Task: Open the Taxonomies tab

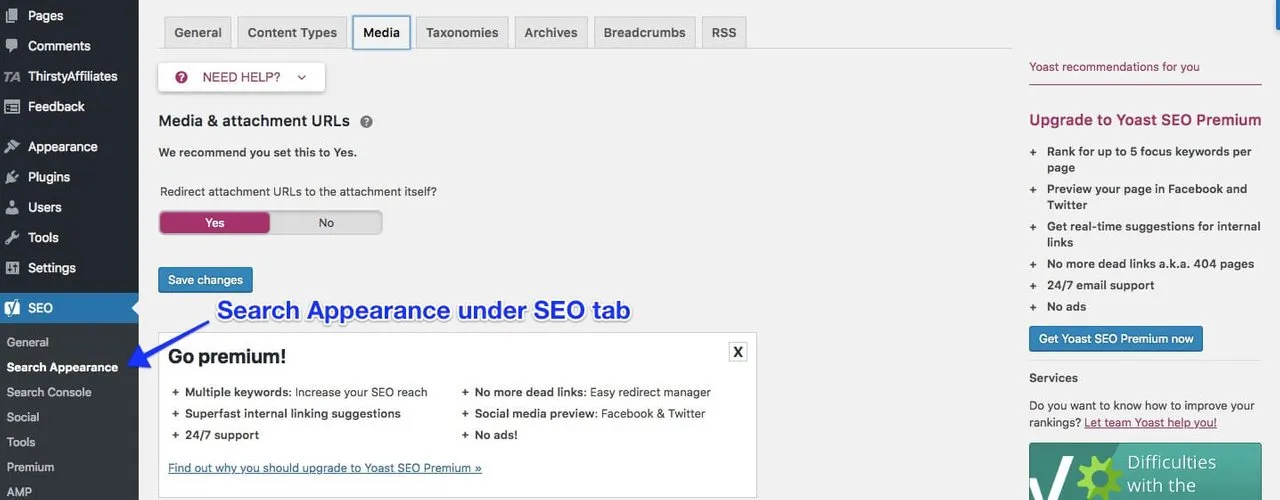Action: pyautogui.click(x=462, y=32)
